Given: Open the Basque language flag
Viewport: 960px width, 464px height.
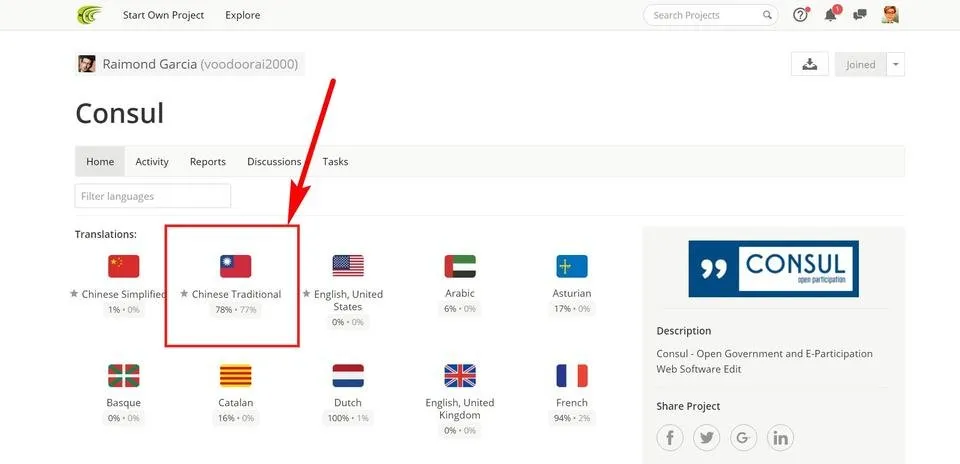Looking at the screenshot, I should click(124, 375).
